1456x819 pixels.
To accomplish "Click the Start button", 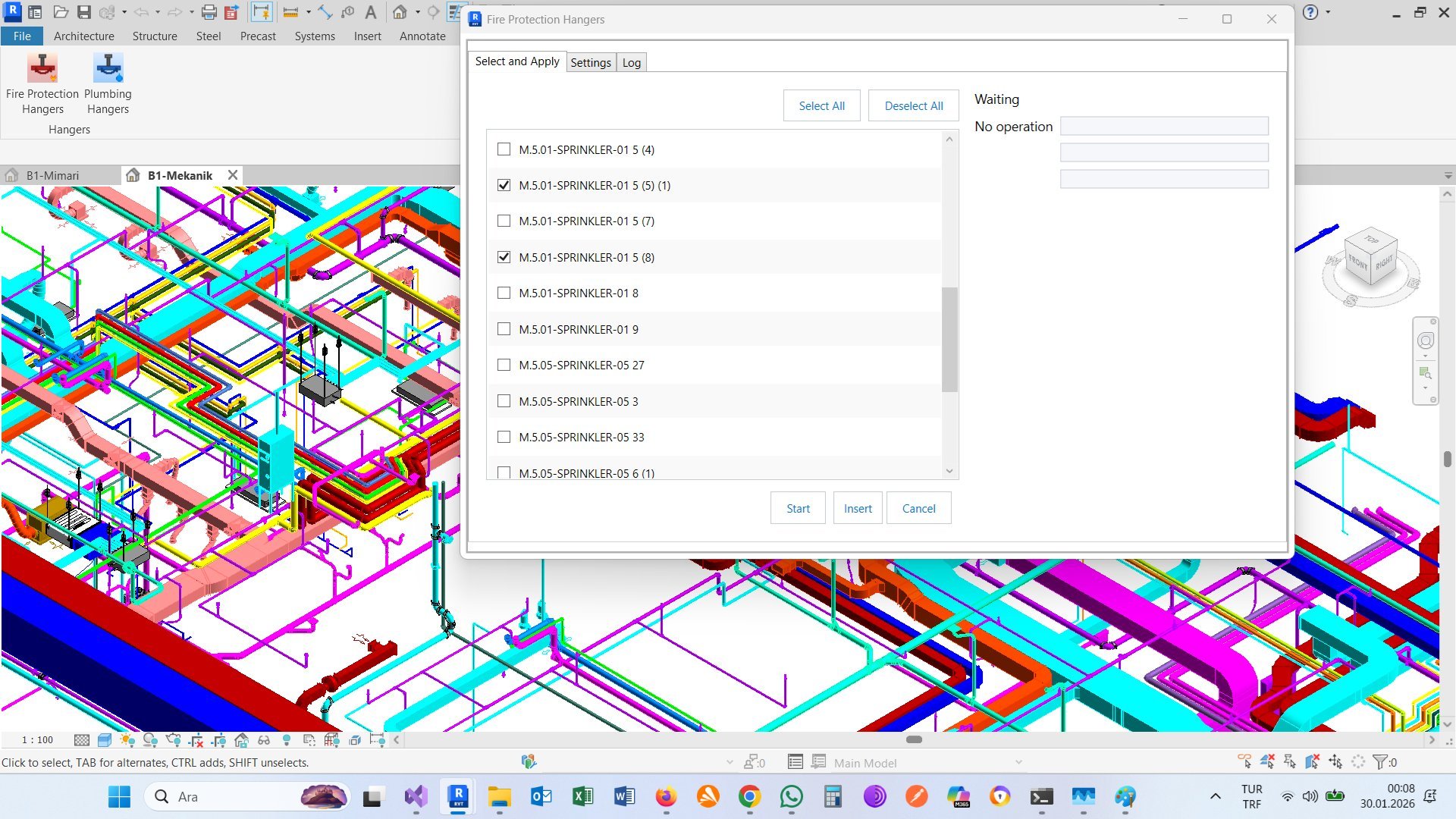I will [798, 508].
